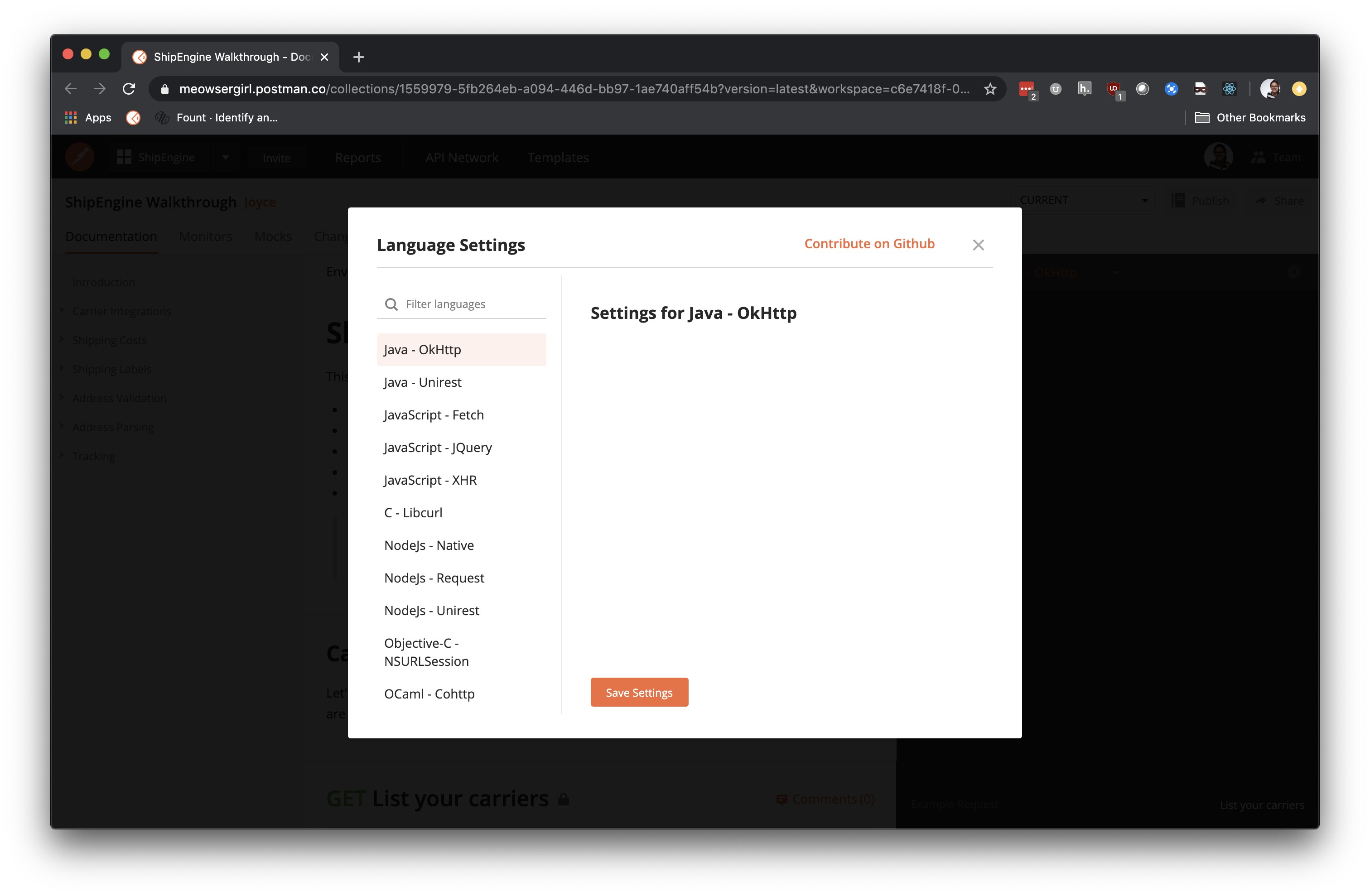The width and height of the screenshot is (1370, 896).
Task: Click the Postman rocket logo
Action: 79,157
